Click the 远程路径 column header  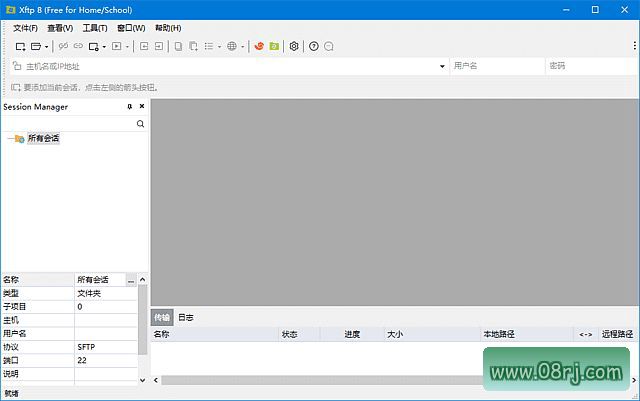(617, 334)
